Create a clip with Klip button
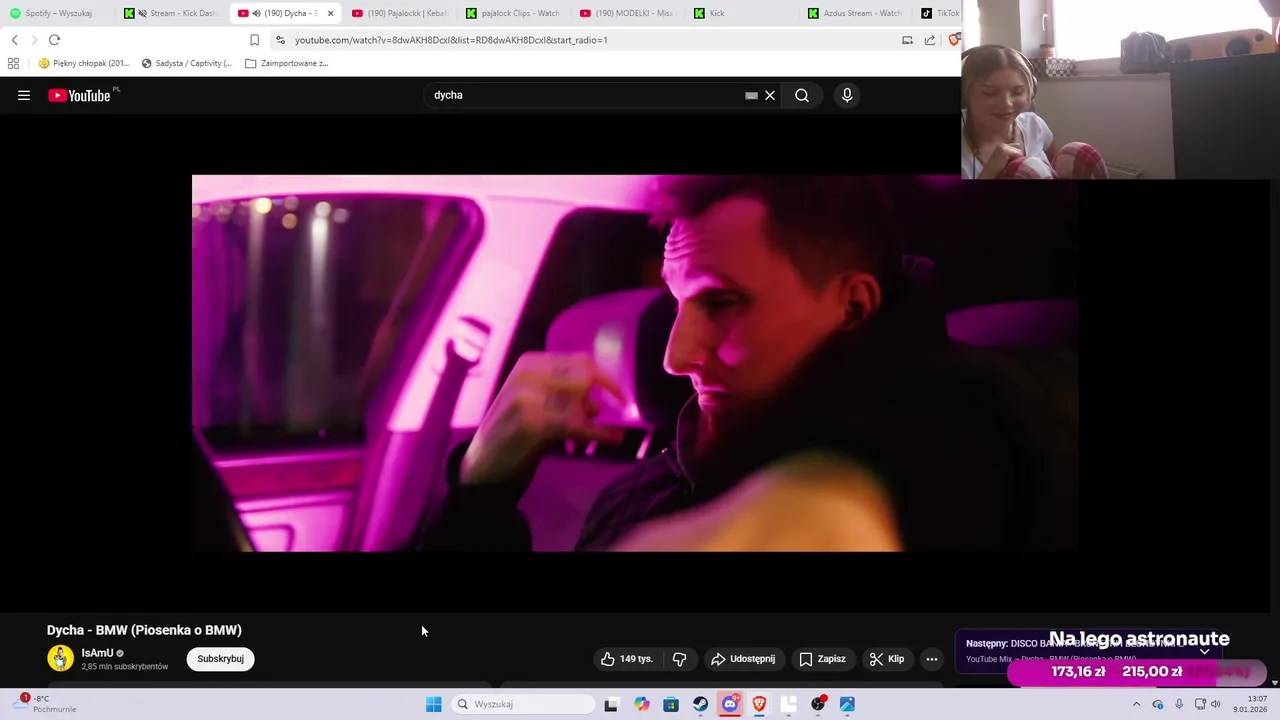The height and width of the screenshot is (720, 1280). 887,659
